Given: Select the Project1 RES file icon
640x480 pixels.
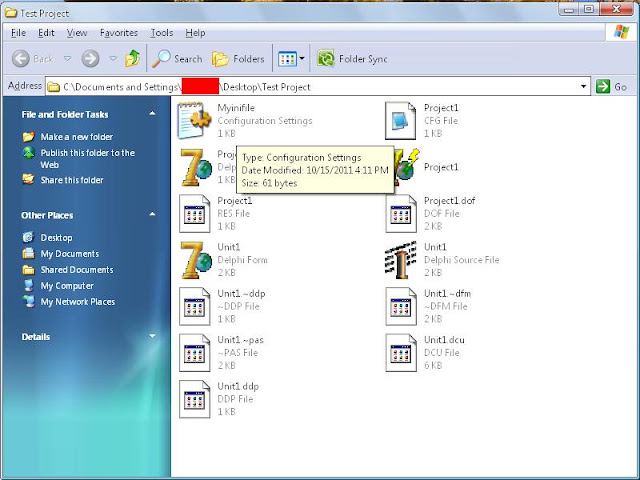Looking at the screenshot, I should click(194, 213).
